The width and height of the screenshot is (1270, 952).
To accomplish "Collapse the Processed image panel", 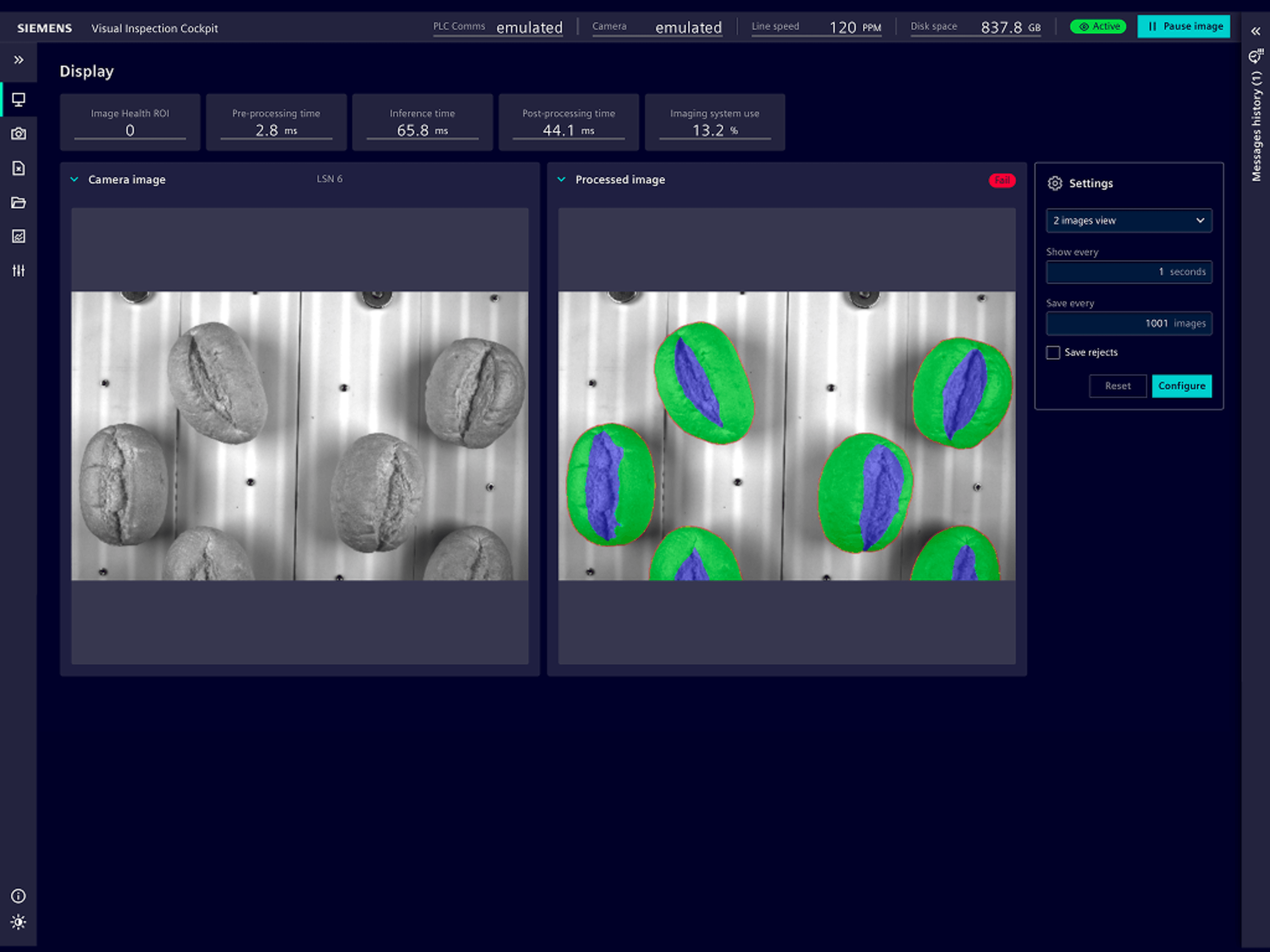I will click(x=562, y=179).
